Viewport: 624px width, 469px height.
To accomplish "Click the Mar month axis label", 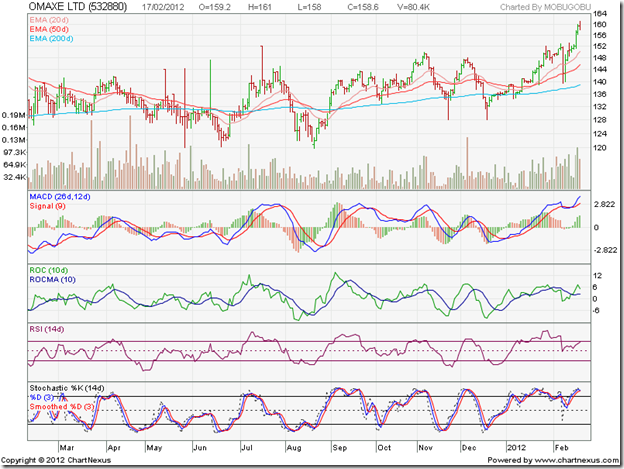I will (x=67, y=448).
